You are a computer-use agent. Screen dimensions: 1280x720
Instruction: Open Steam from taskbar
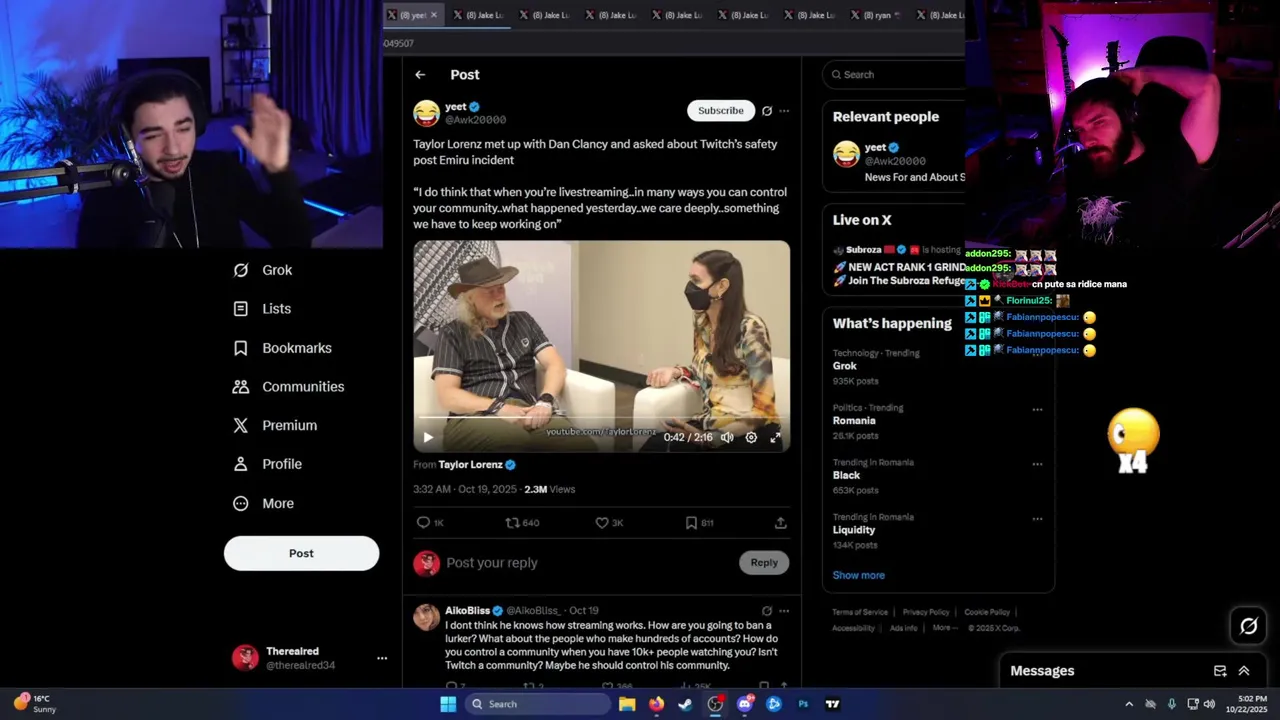coord(685,704)
